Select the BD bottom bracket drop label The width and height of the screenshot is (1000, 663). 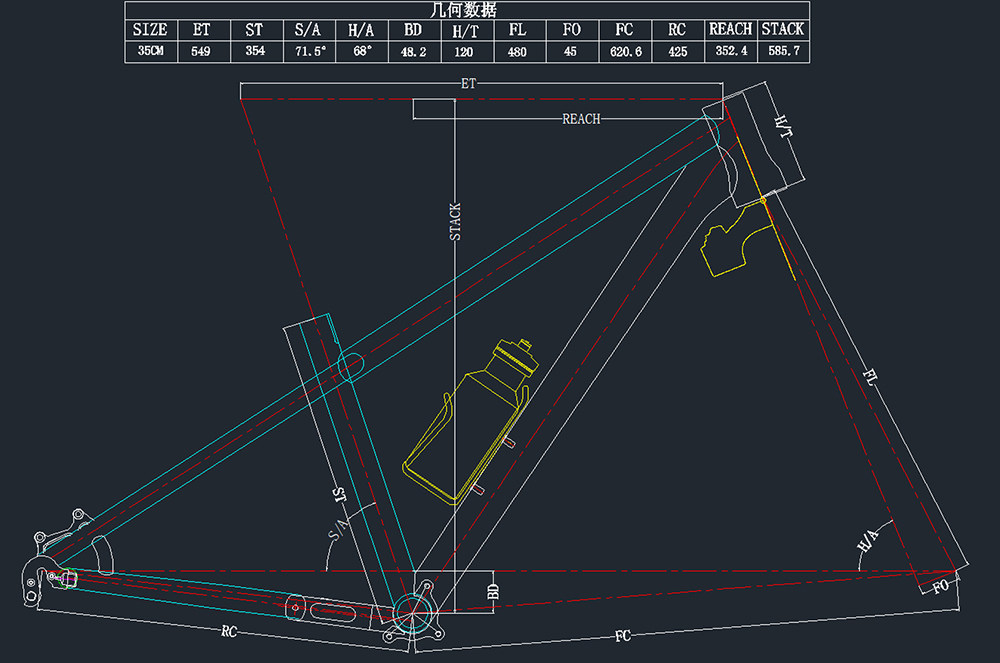[x=493, y=592]
